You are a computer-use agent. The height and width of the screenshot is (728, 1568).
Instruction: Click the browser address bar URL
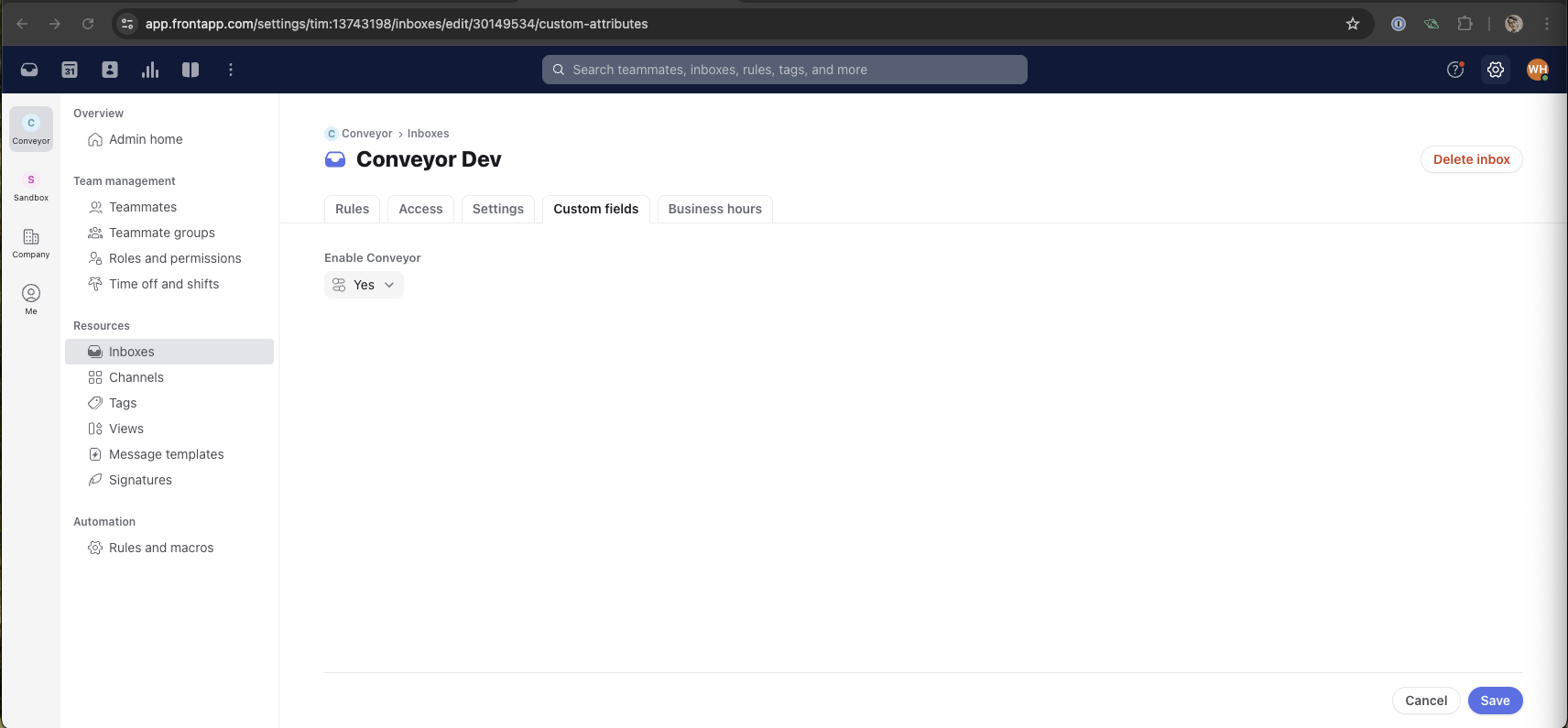click(x=397, y=24)
